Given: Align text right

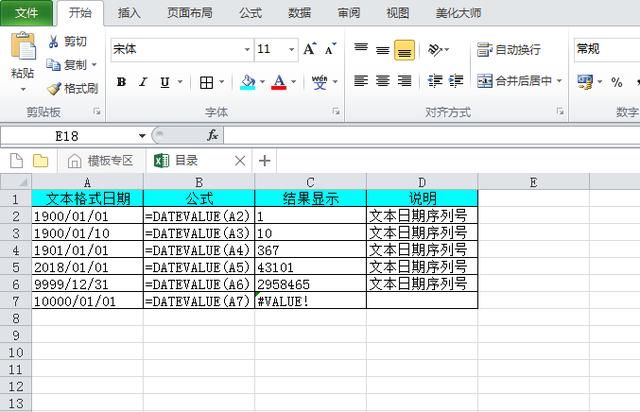Looking at the screenshot, I should 404,81.
